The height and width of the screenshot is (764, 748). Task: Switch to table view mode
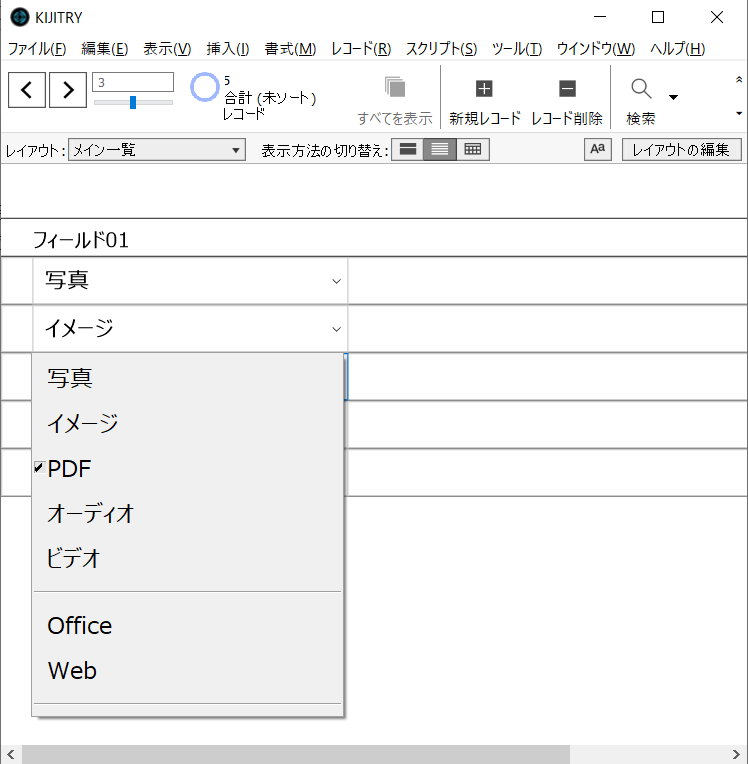tap(472, 150)
